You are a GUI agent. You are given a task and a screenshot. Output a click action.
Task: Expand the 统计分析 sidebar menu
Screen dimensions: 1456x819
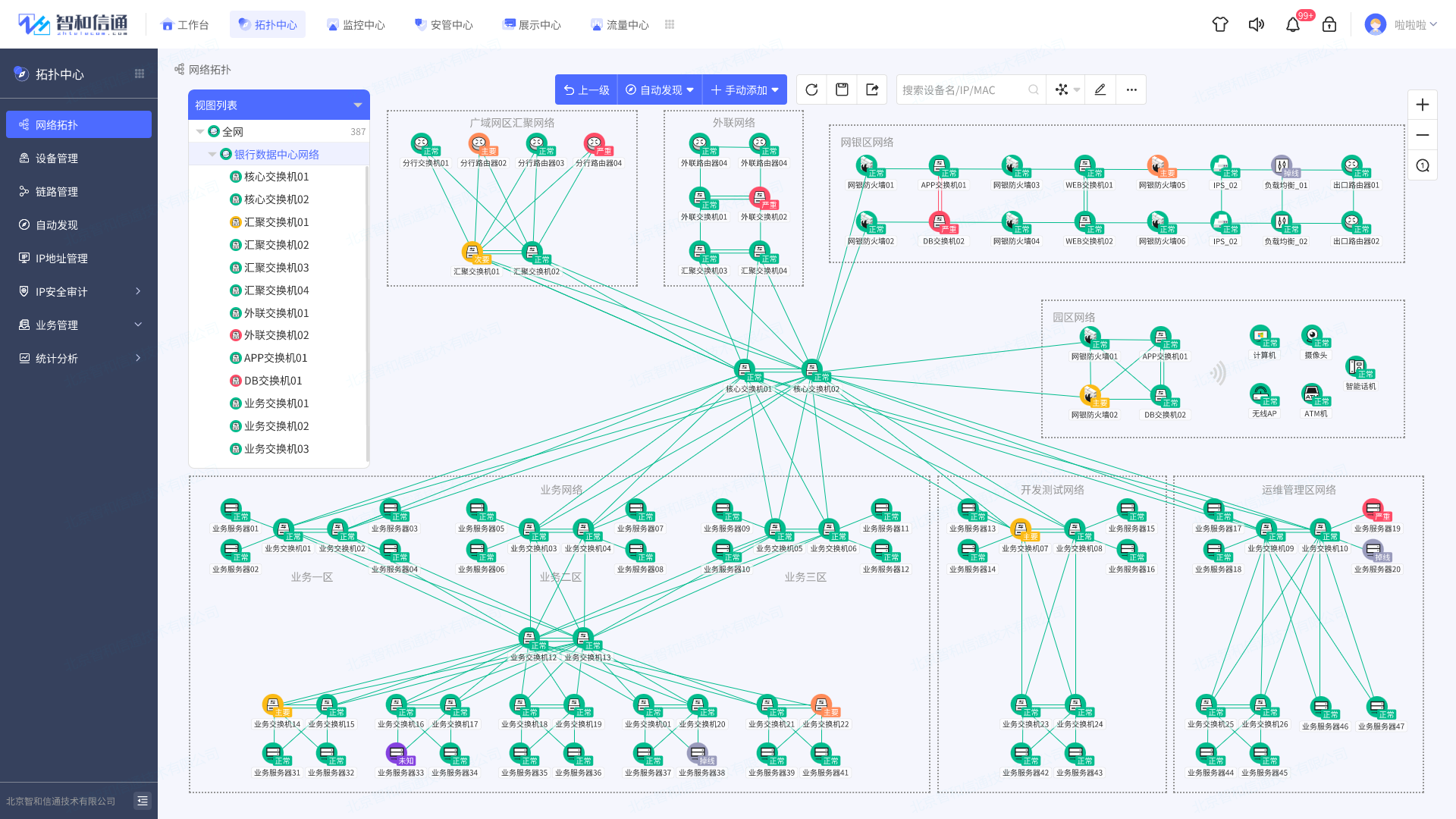click(x=79, y=358)
